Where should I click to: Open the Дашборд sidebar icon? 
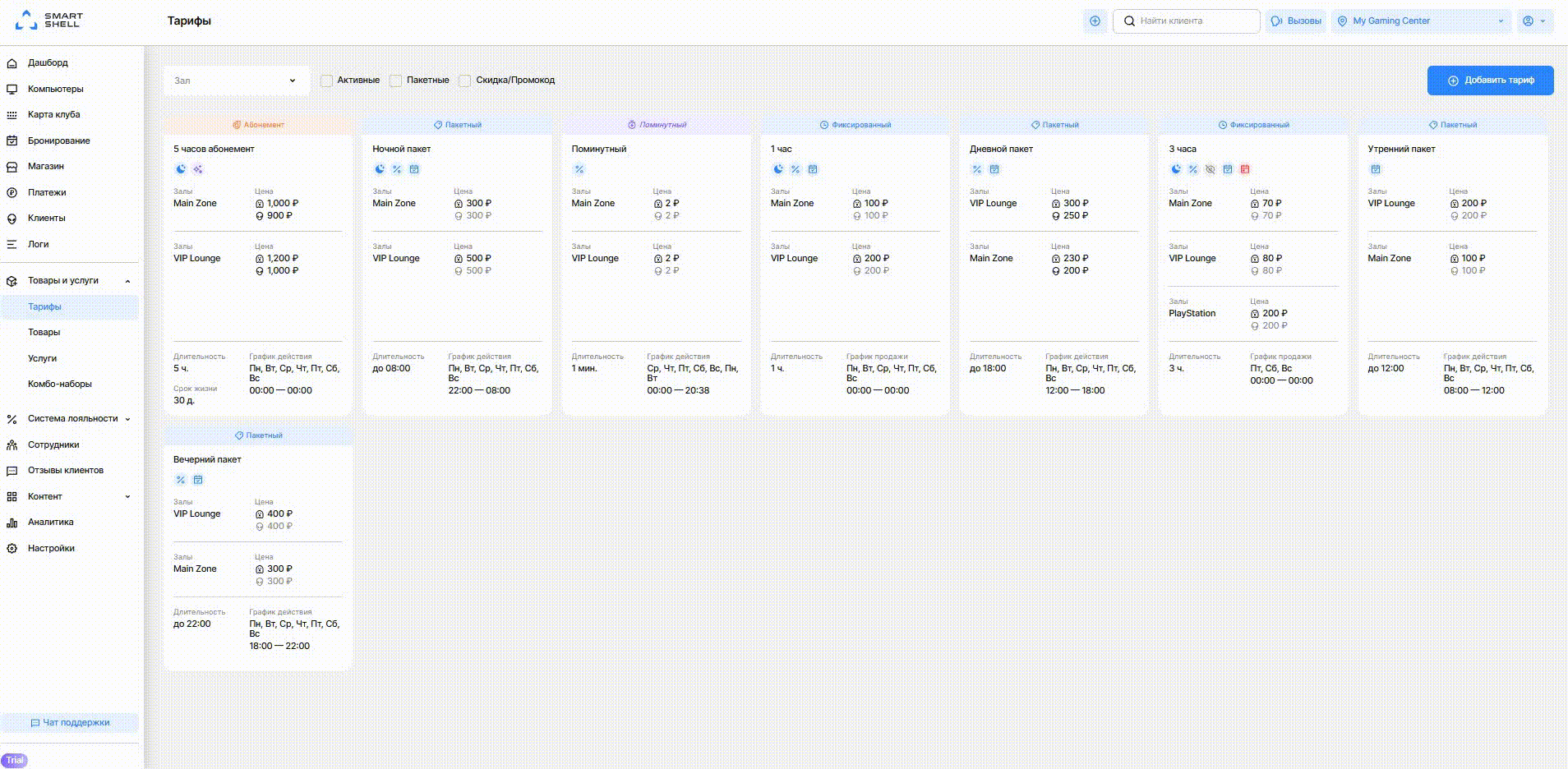click(x=12, y=63)
